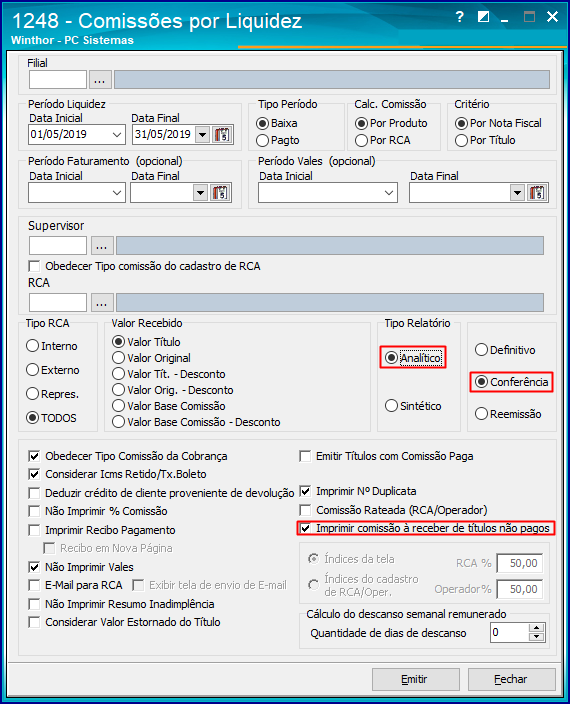Open calendar icon for Período Vales Data Final

[537, 193]
